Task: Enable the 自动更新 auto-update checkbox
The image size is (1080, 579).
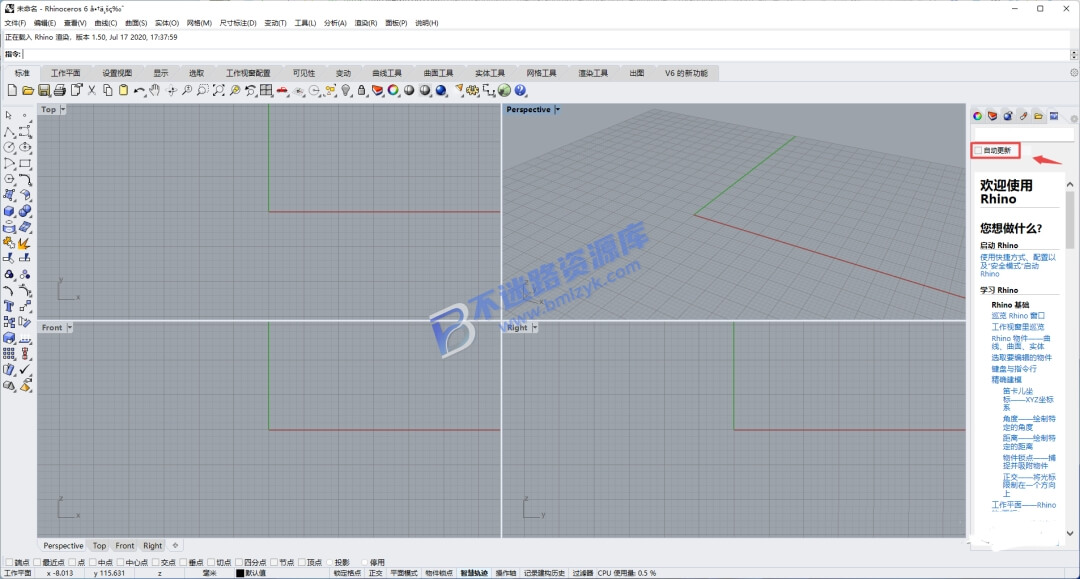Action: (x=978, y=150)
